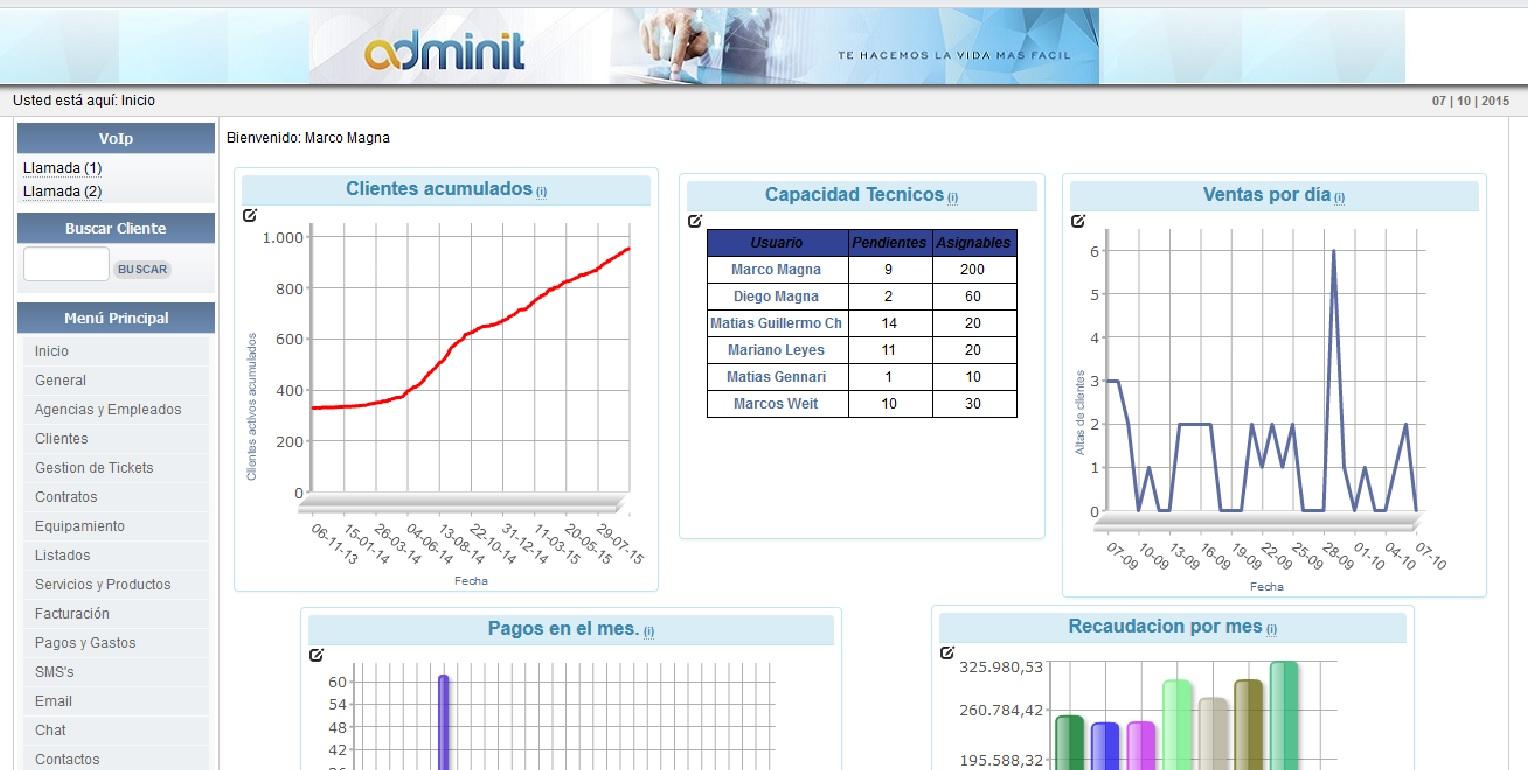Open info (i) link beside Recaudacion por mes

coord(1271,629)
